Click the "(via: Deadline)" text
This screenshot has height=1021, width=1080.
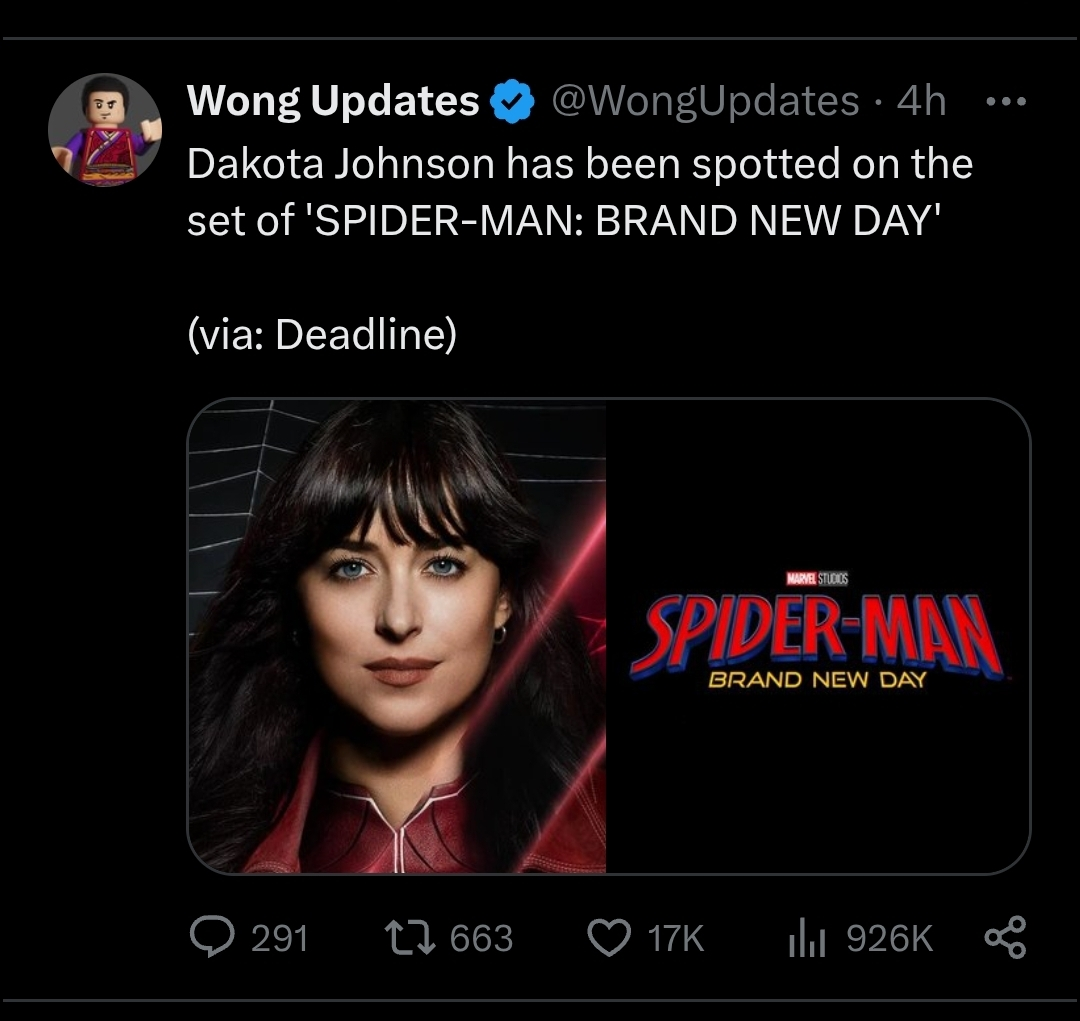point(321,335)
